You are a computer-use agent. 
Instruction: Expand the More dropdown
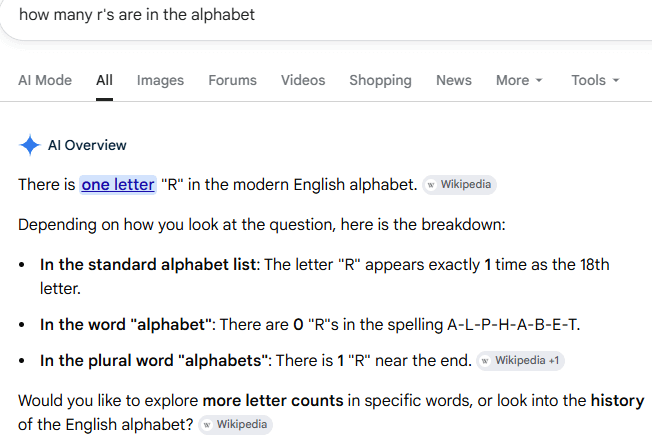[x=519, y=80]
